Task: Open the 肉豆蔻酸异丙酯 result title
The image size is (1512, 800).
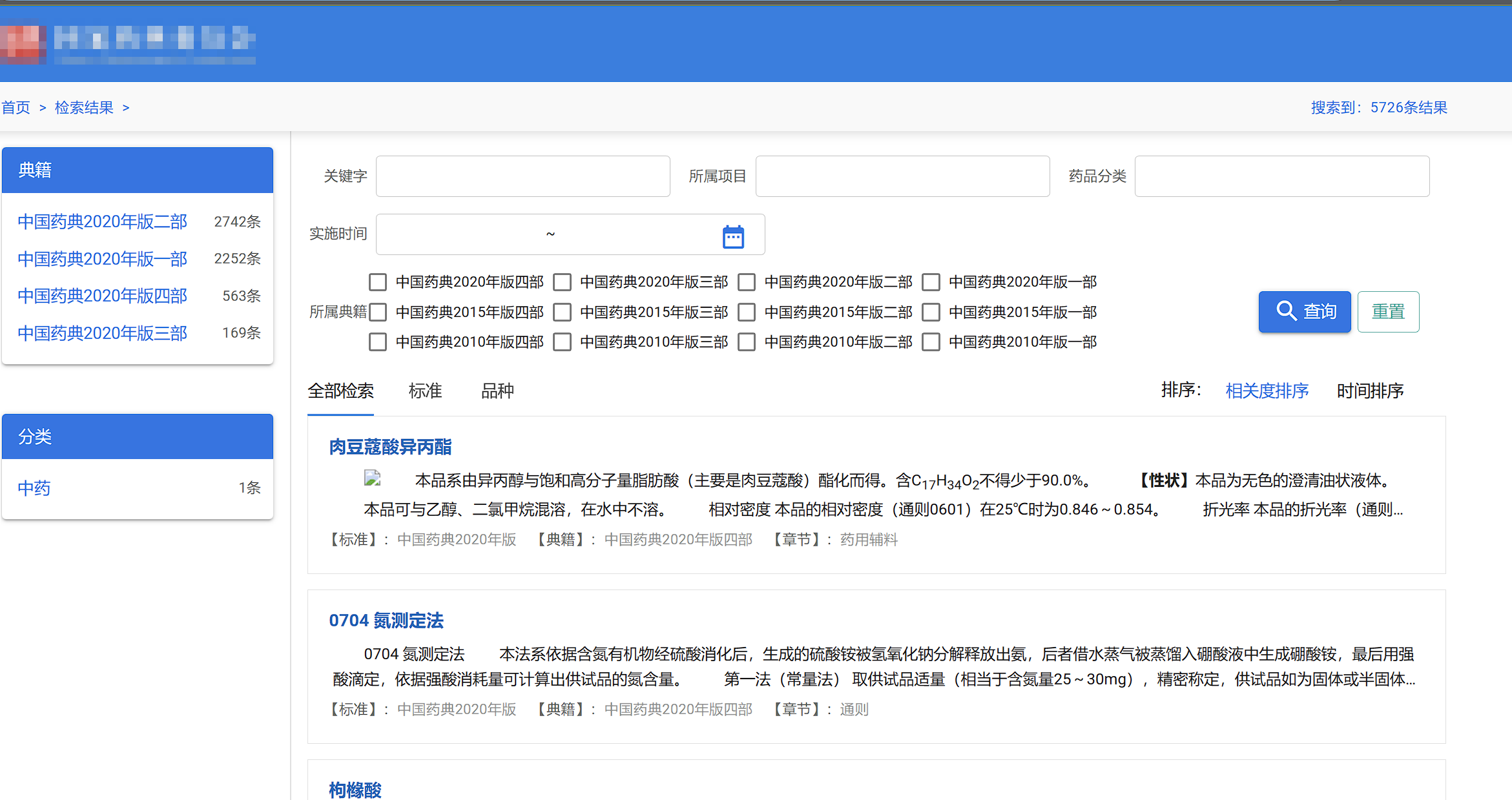Action: [390, 447]
